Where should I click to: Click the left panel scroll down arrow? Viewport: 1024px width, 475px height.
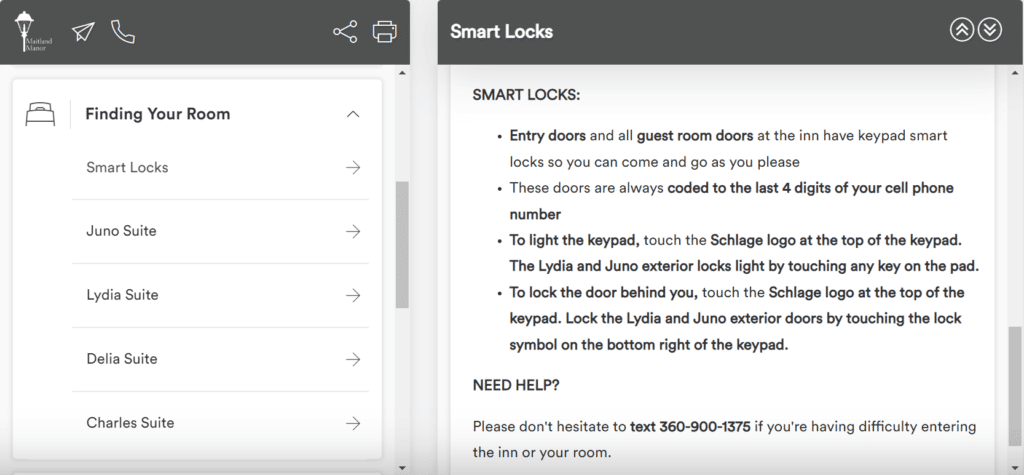402,467
